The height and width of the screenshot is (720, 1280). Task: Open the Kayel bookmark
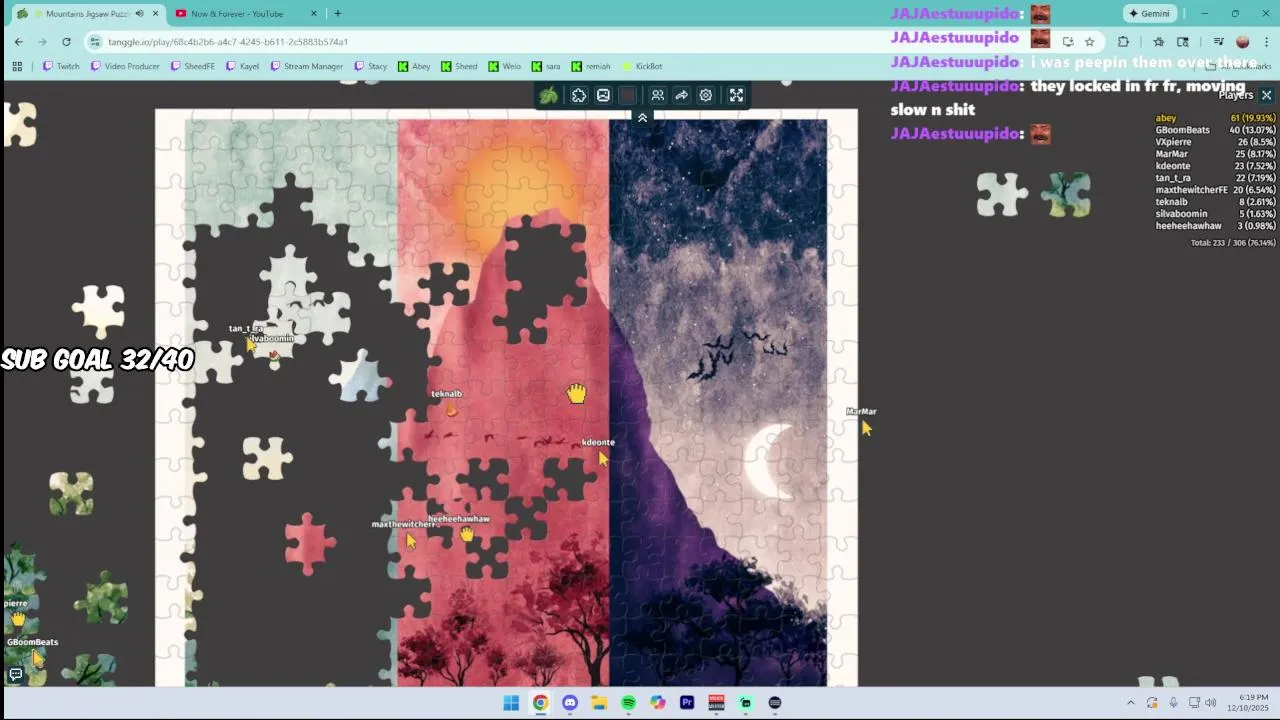point(244,66)
